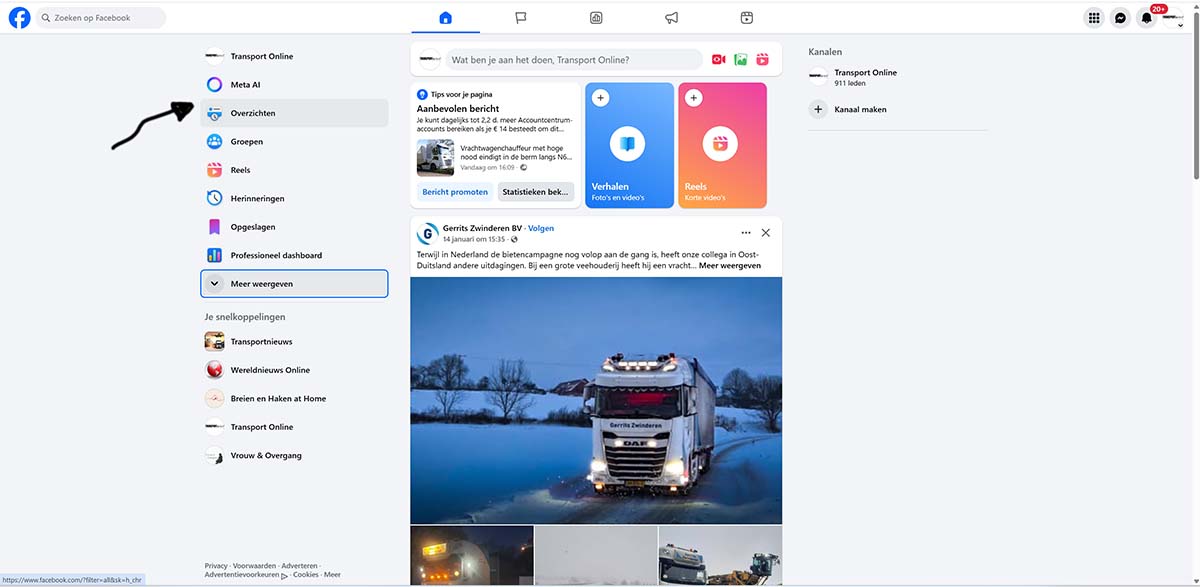Screen dimensions: 1200x587
Task: Close the Gerrits Zwinderen post
Action: coord(765,233)
